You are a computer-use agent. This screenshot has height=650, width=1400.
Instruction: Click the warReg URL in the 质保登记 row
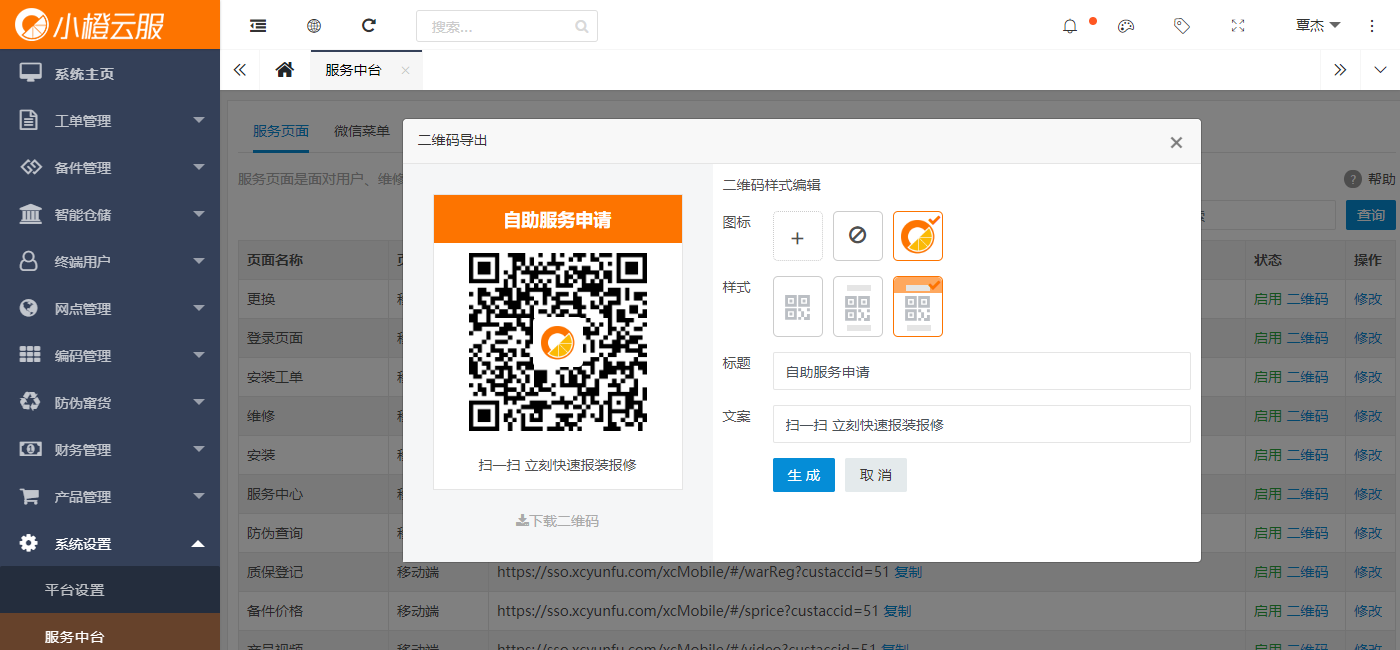pyautogui.click(x=692, y=572)
